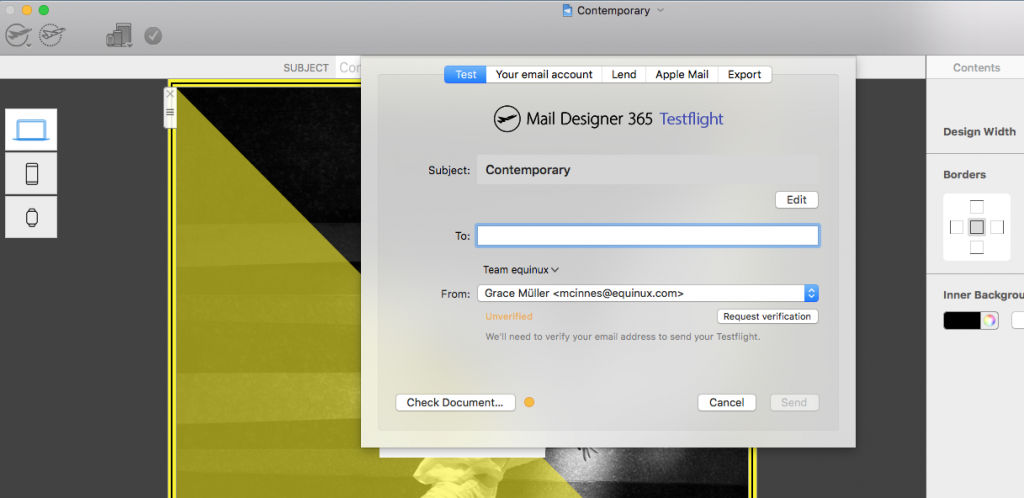Click the SUBJECT field in main window
1024x498 pixels.
pyautogui.click(x=349, y=67)
